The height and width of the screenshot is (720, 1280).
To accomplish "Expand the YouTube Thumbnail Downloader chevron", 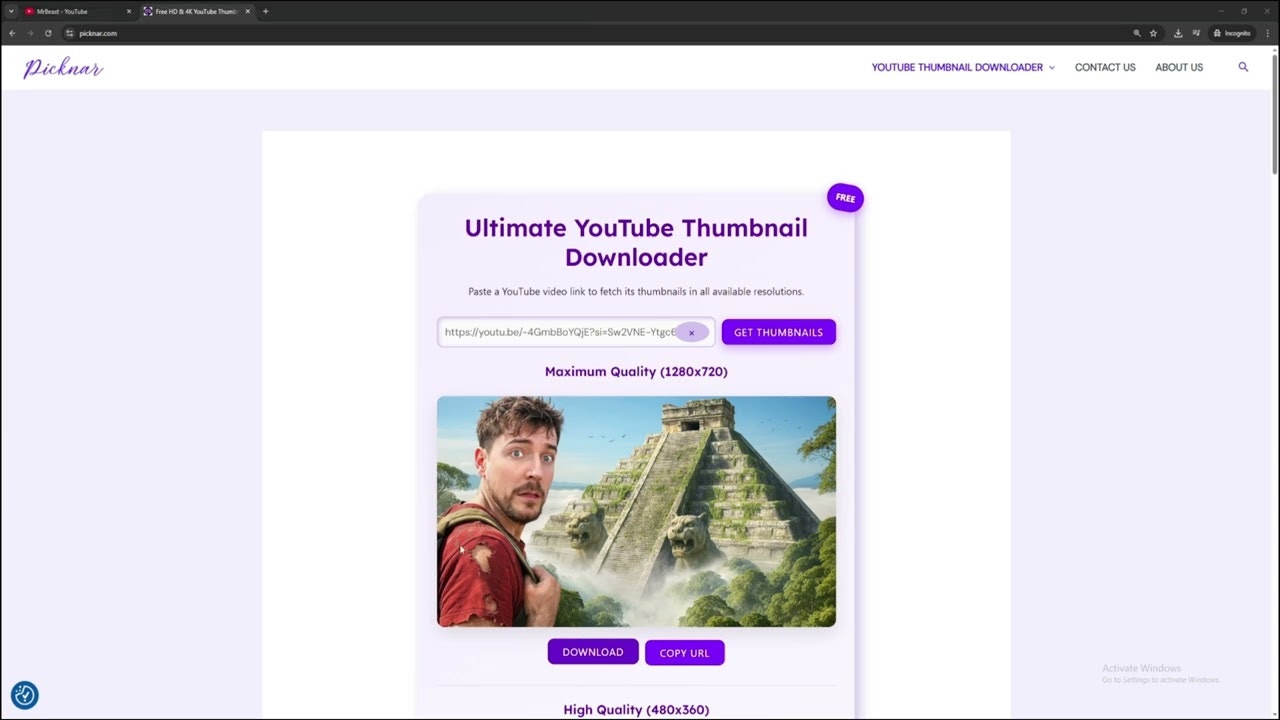I will click(1051, 68).
